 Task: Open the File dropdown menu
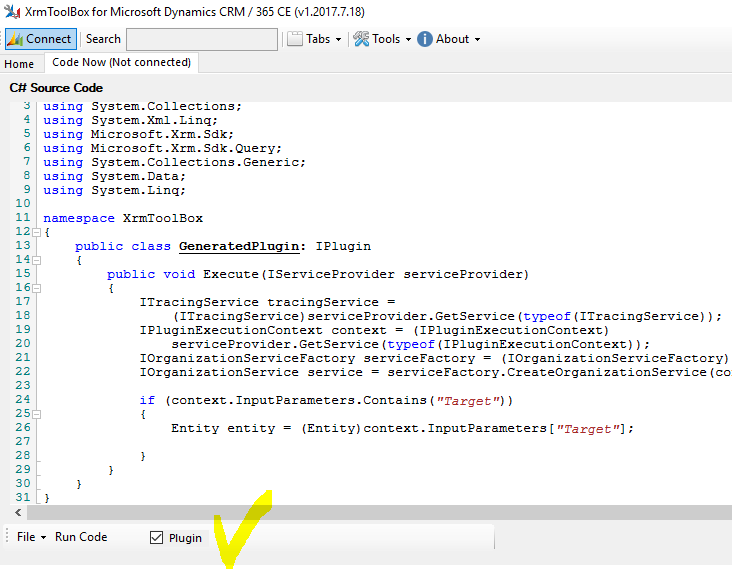point(31,537)
